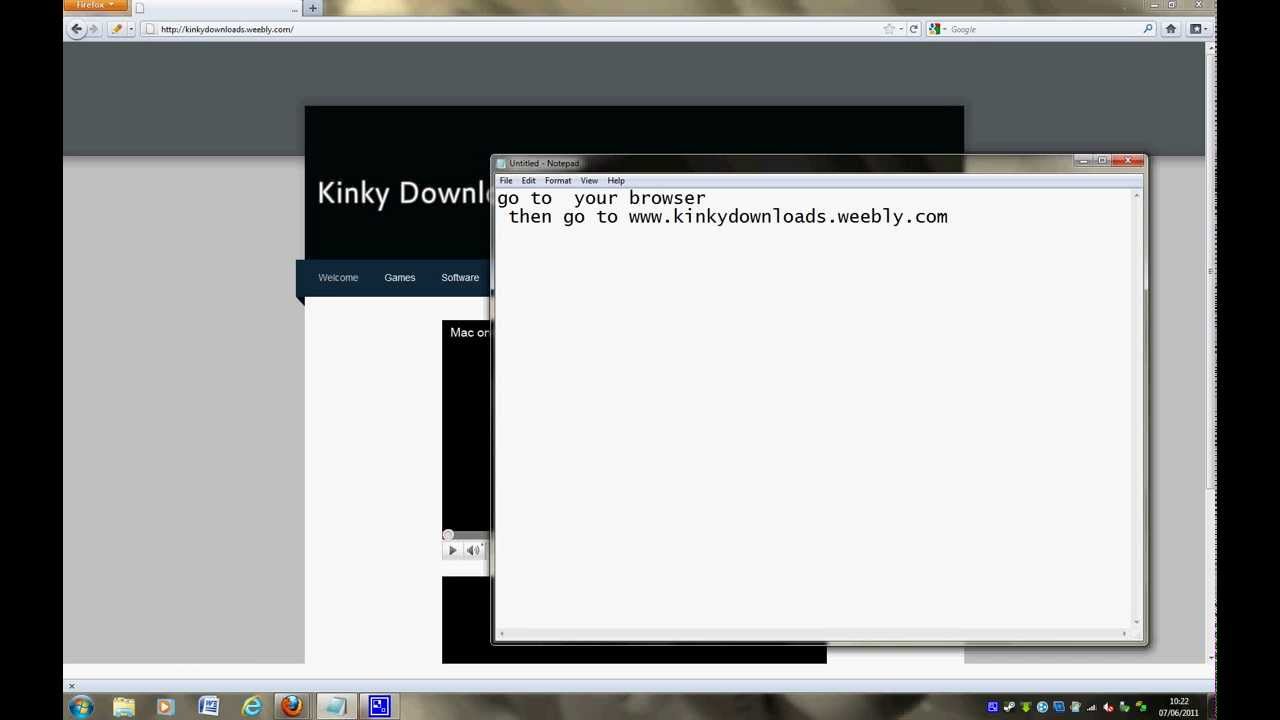Click the green download arrow tray icon
The height and width of the screenshot is (720, 1280).
(x=1025, y=707)
